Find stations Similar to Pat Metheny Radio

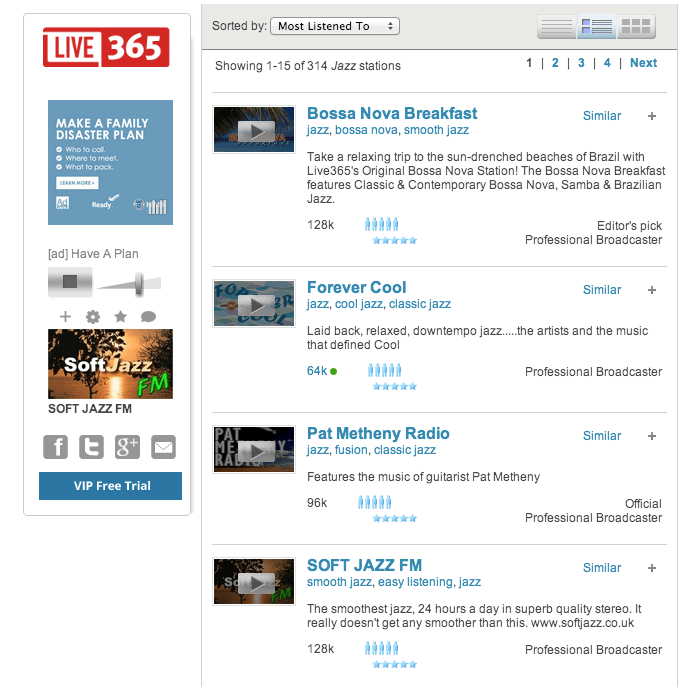(x=602, y=436)
